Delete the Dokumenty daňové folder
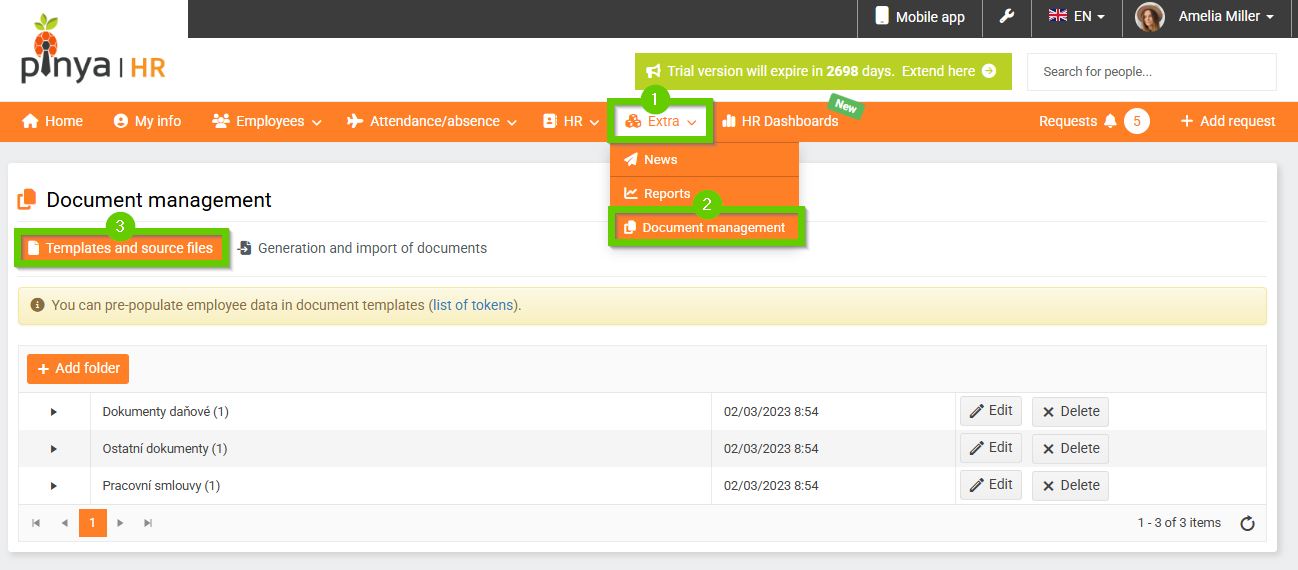This screenshot has height=570, width=1298. pos(1070,411)
